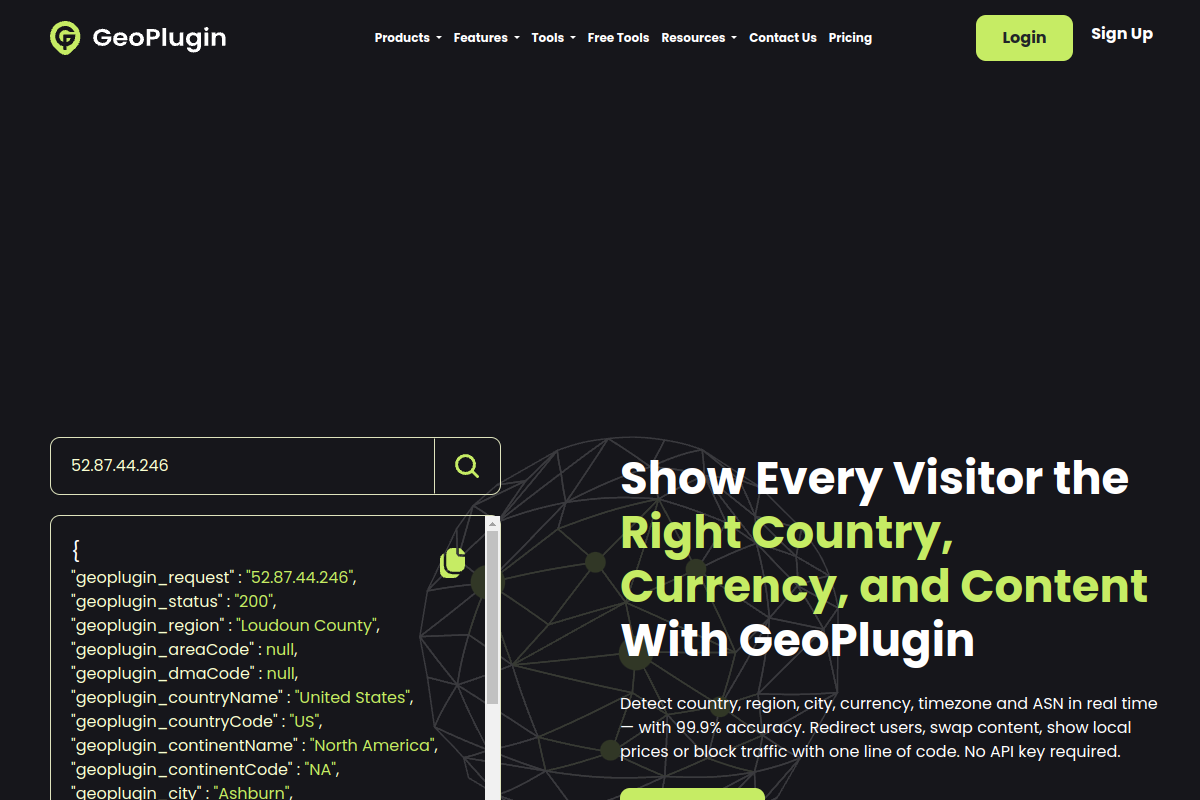Screen dimensions: 1200x800
Task: Click the "Show Every Visitor the" headline
Action: coord(874,478)
